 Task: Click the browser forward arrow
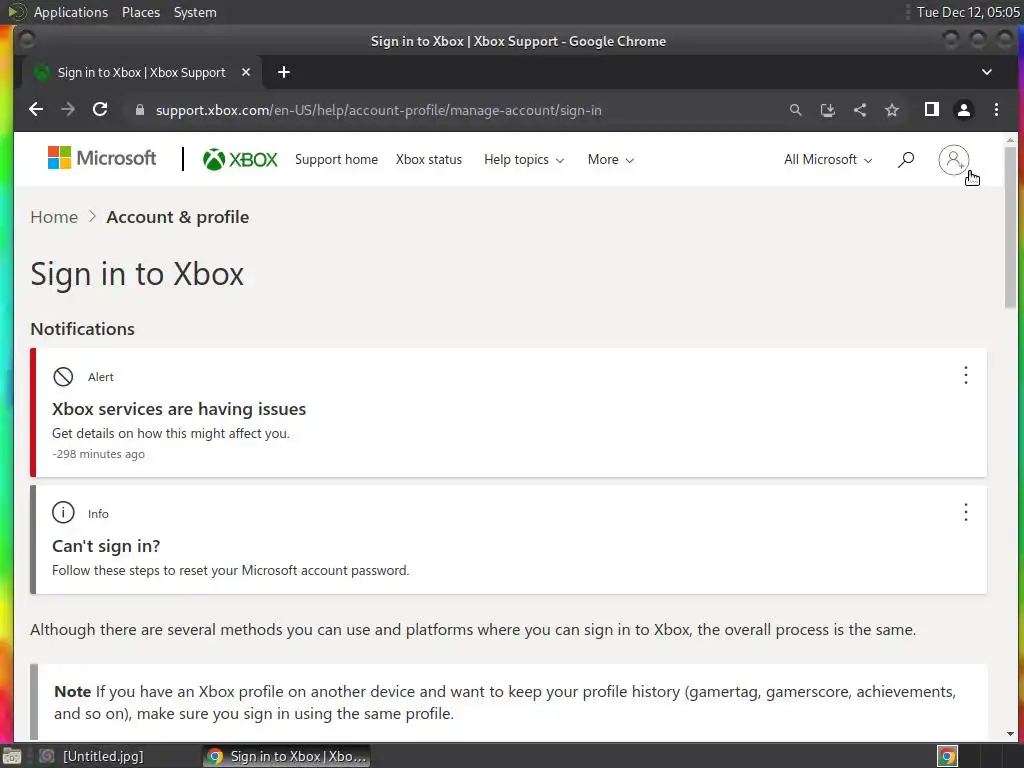pyautogui.click(x=68, y=110)
